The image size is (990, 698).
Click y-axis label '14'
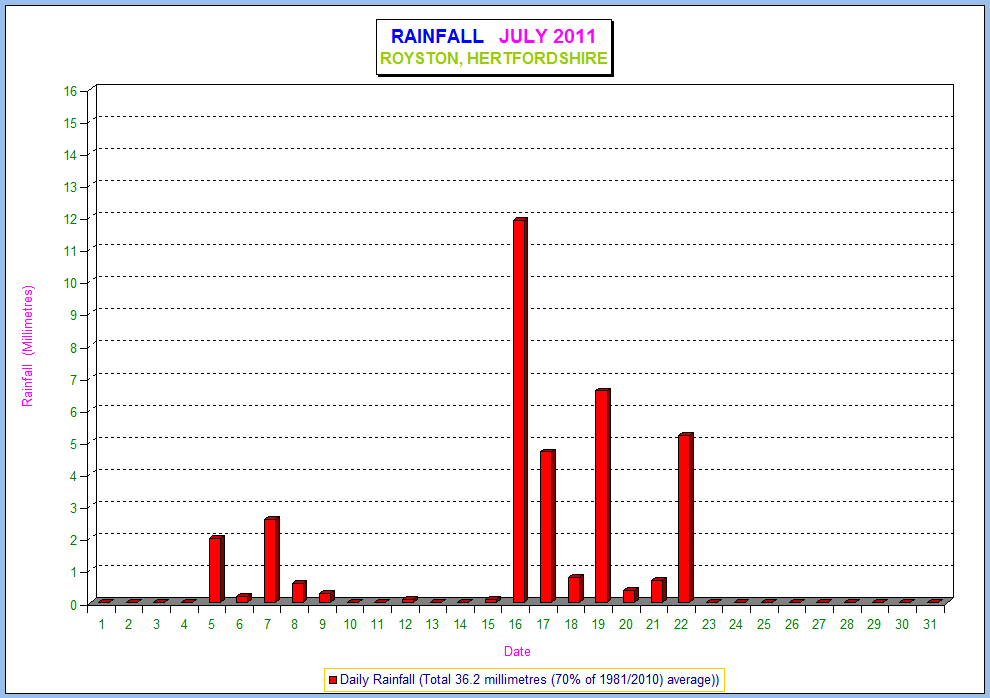[70, 155]
